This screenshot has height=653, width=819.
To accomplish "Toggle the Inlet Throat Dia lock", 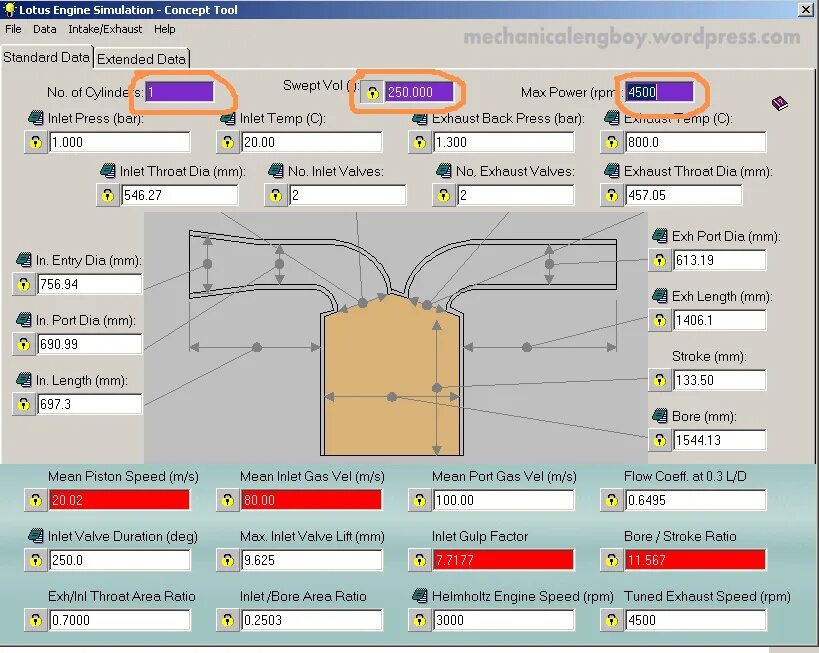I will coord(108,195).
